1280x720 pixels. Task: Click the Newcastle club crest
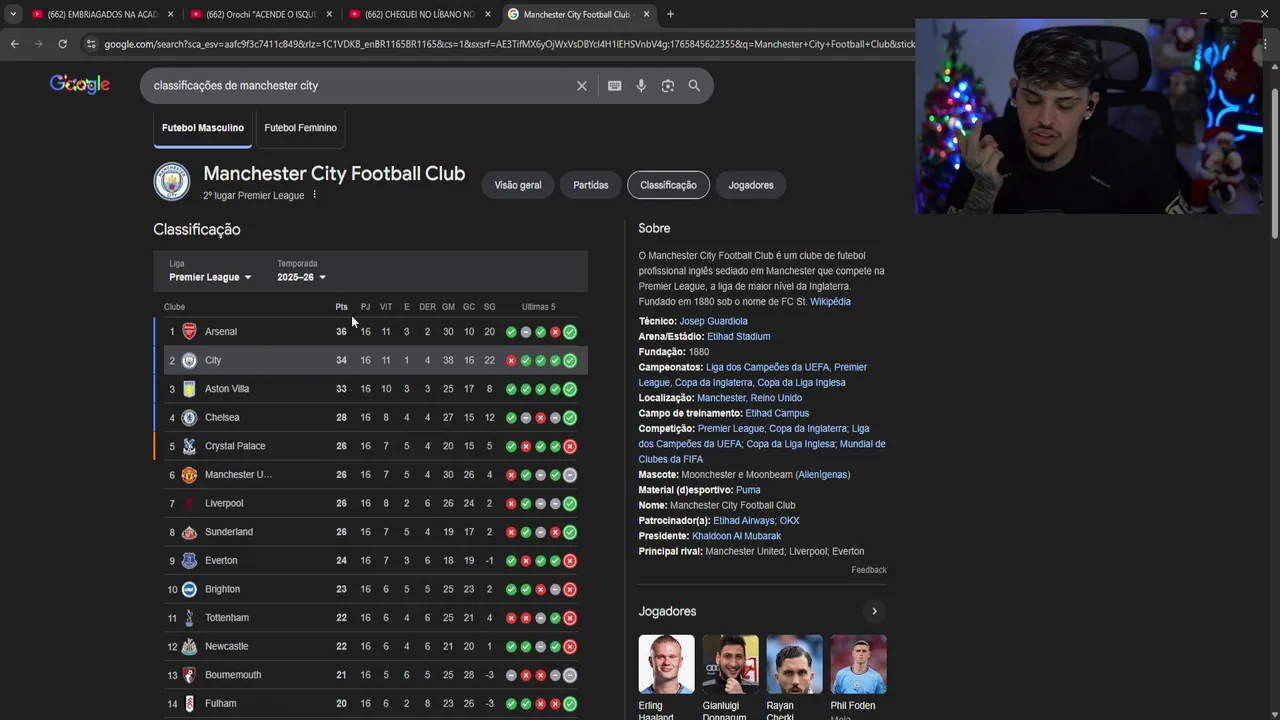click(189, 647)
